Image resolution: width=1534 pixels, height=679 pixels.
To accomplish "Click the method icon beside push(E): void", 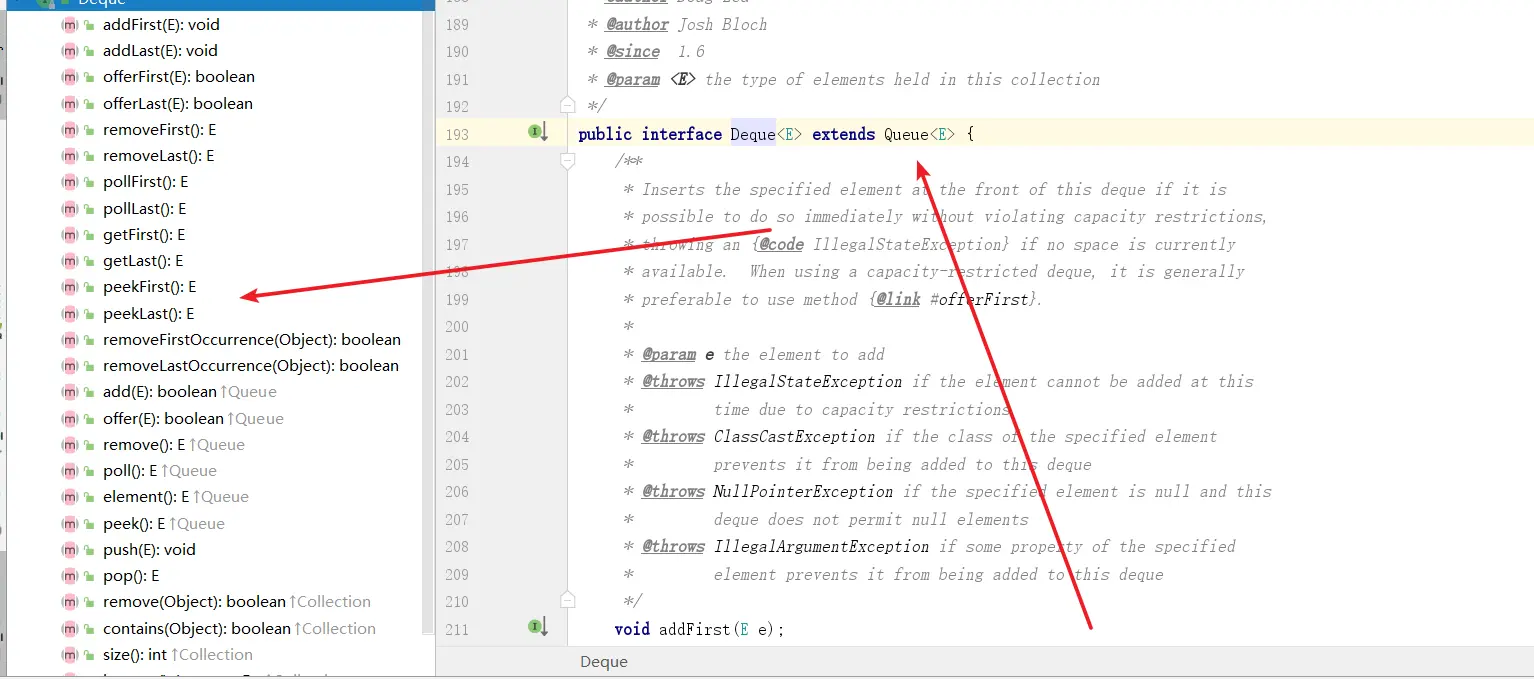I will pos(69,549).
